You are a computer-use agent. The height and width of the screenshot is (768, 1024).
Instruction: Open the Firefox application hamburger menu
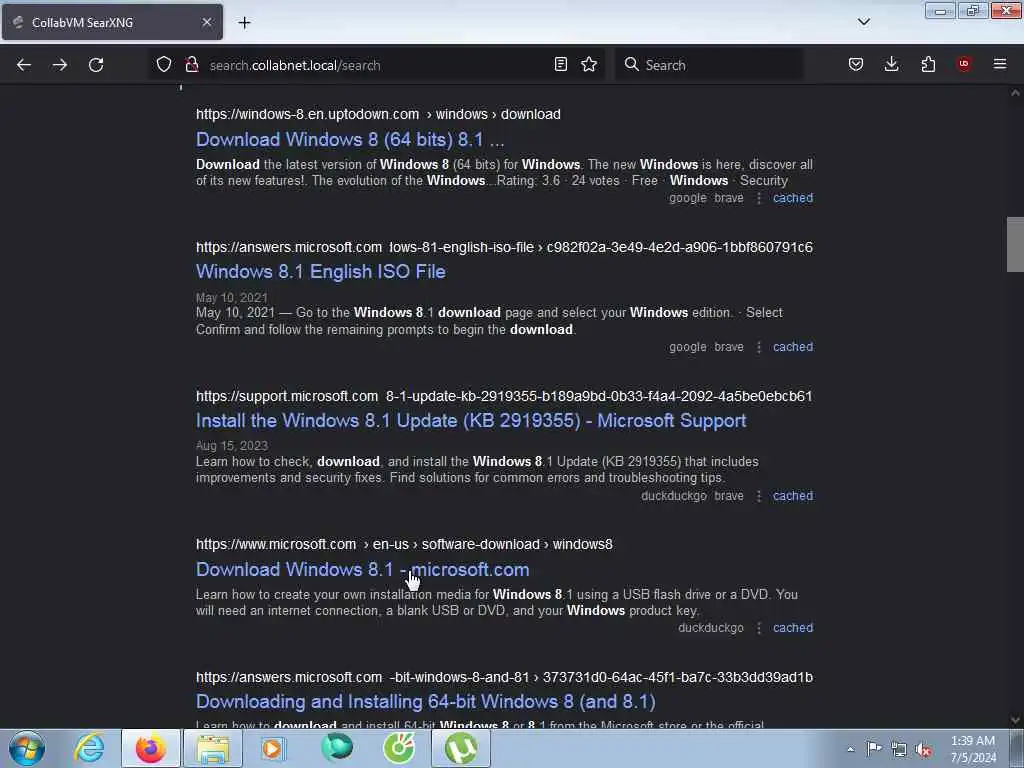(x=1000, y=64)
